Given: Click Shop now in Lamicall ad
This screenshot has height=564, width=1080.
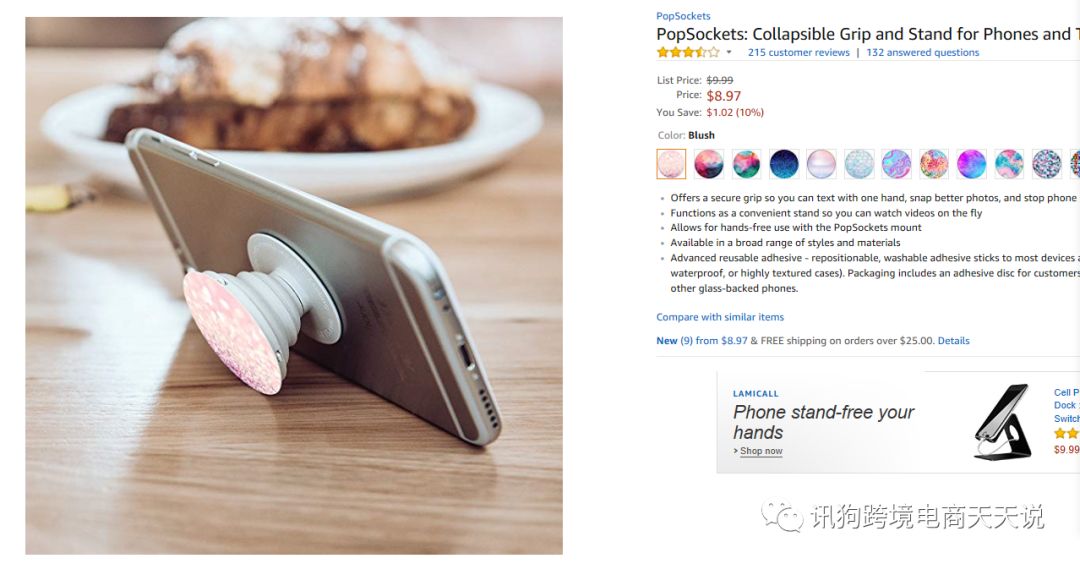Looking at the screenshot, I should pos(760,452).
